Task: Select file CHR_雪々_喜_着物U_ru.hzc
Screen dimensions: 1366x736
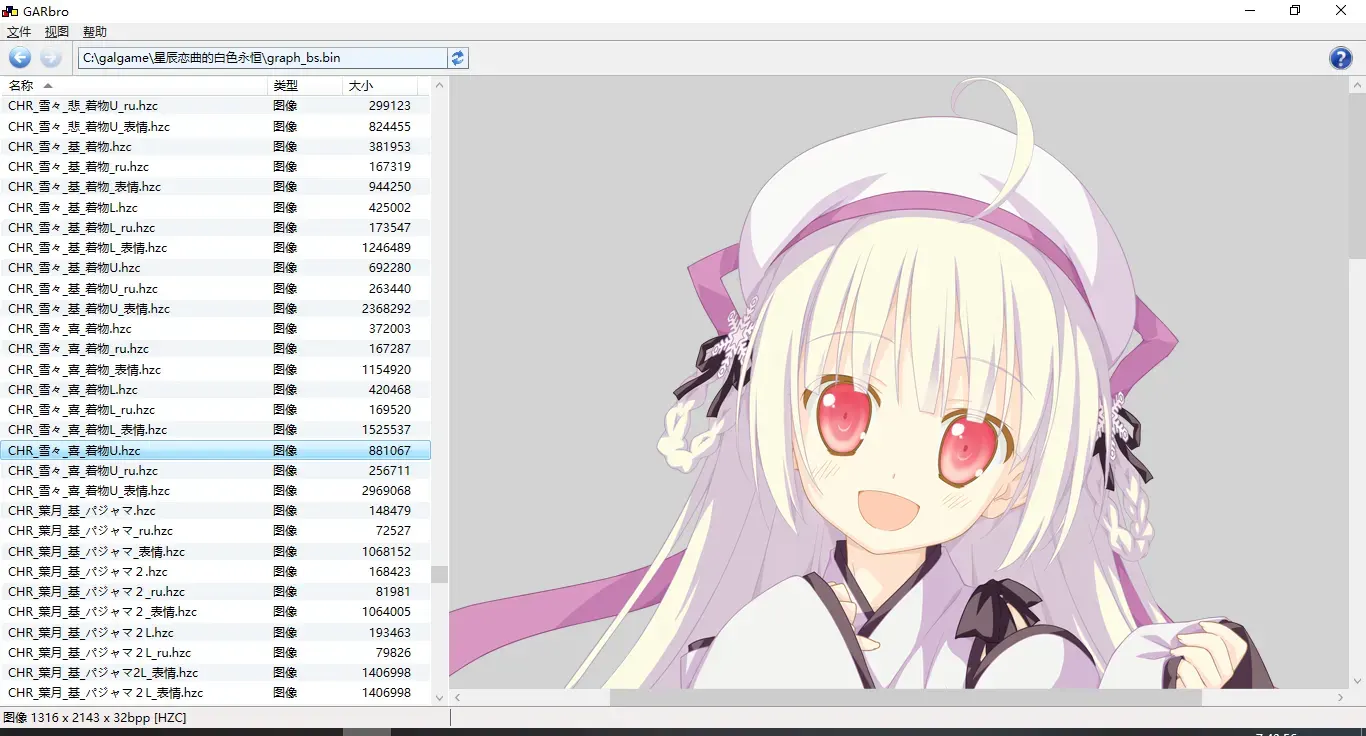Action: (x=215, y=470)
